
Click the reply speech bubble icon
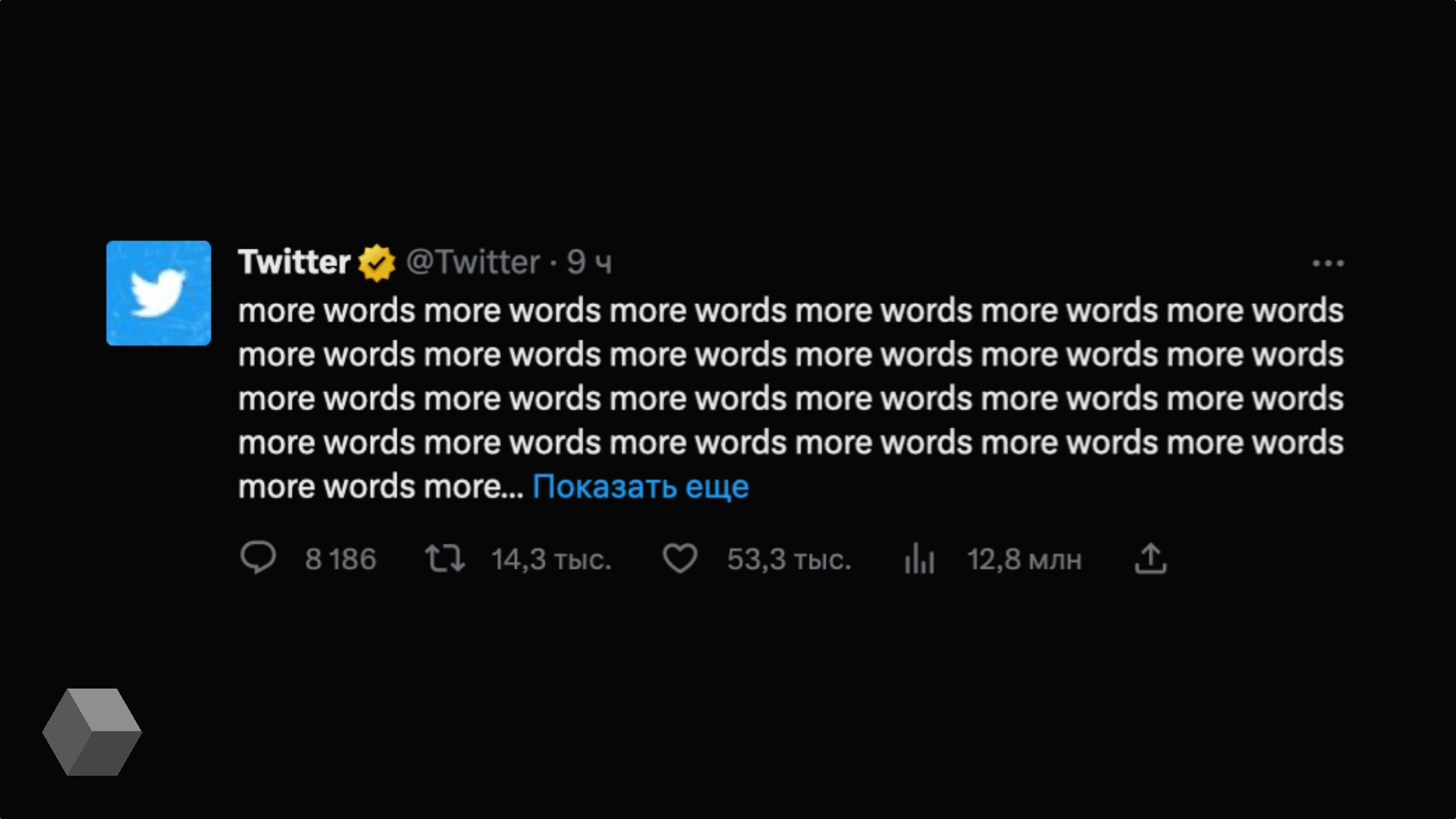pyautogui.click(x=259, y=559)
